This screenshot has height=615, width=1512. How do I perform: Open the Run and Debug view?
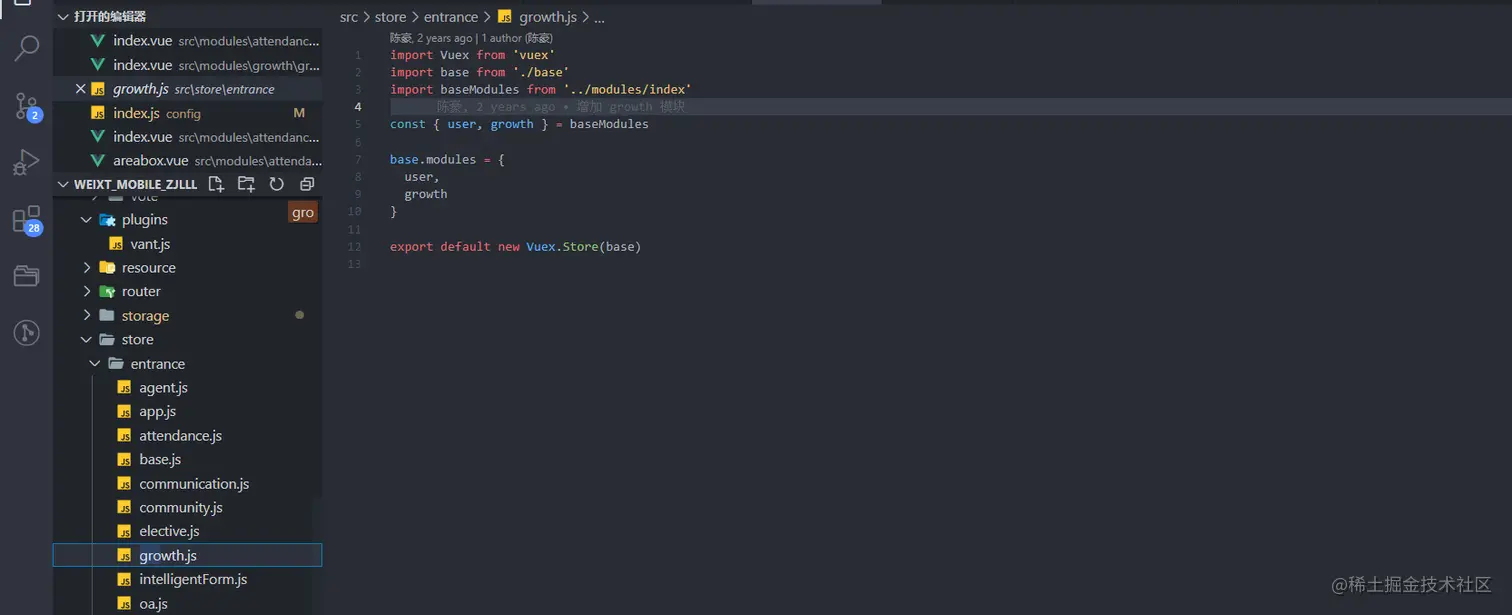pos(27,161)
